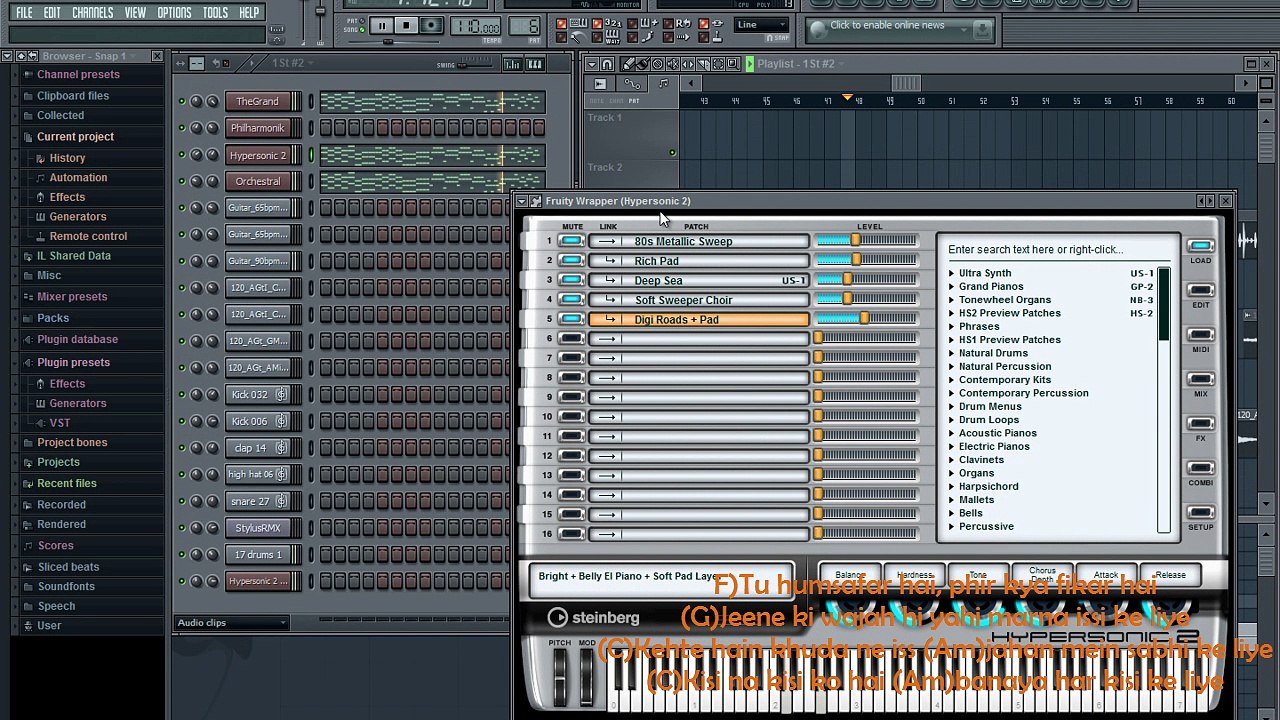This screenshot has height=720, width=1280.
Task: Select the TheGrand channel button
Action: 258,101
